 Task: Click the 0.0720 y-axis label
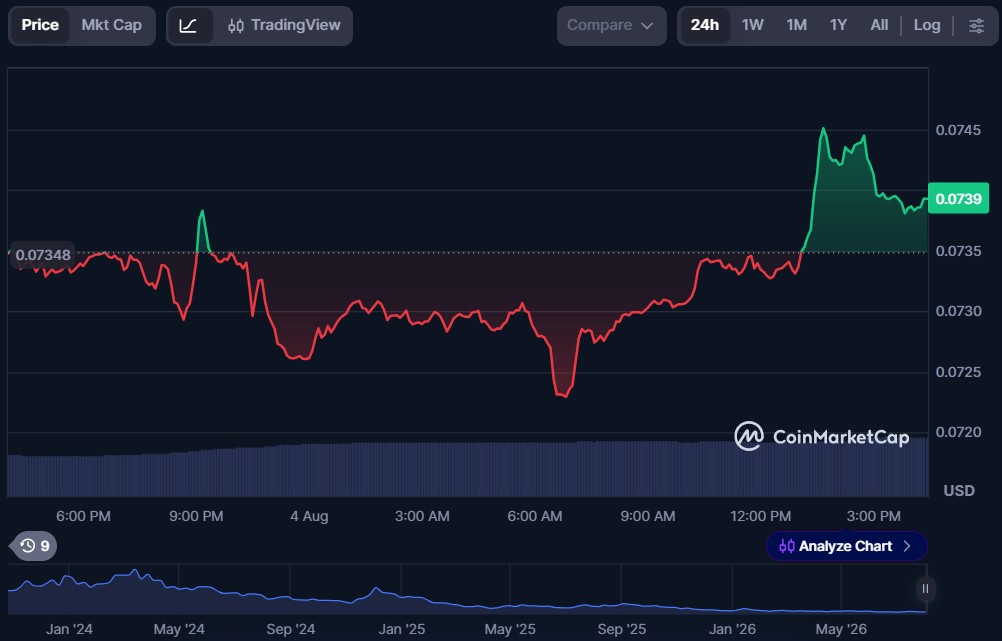tap(958, 433)
